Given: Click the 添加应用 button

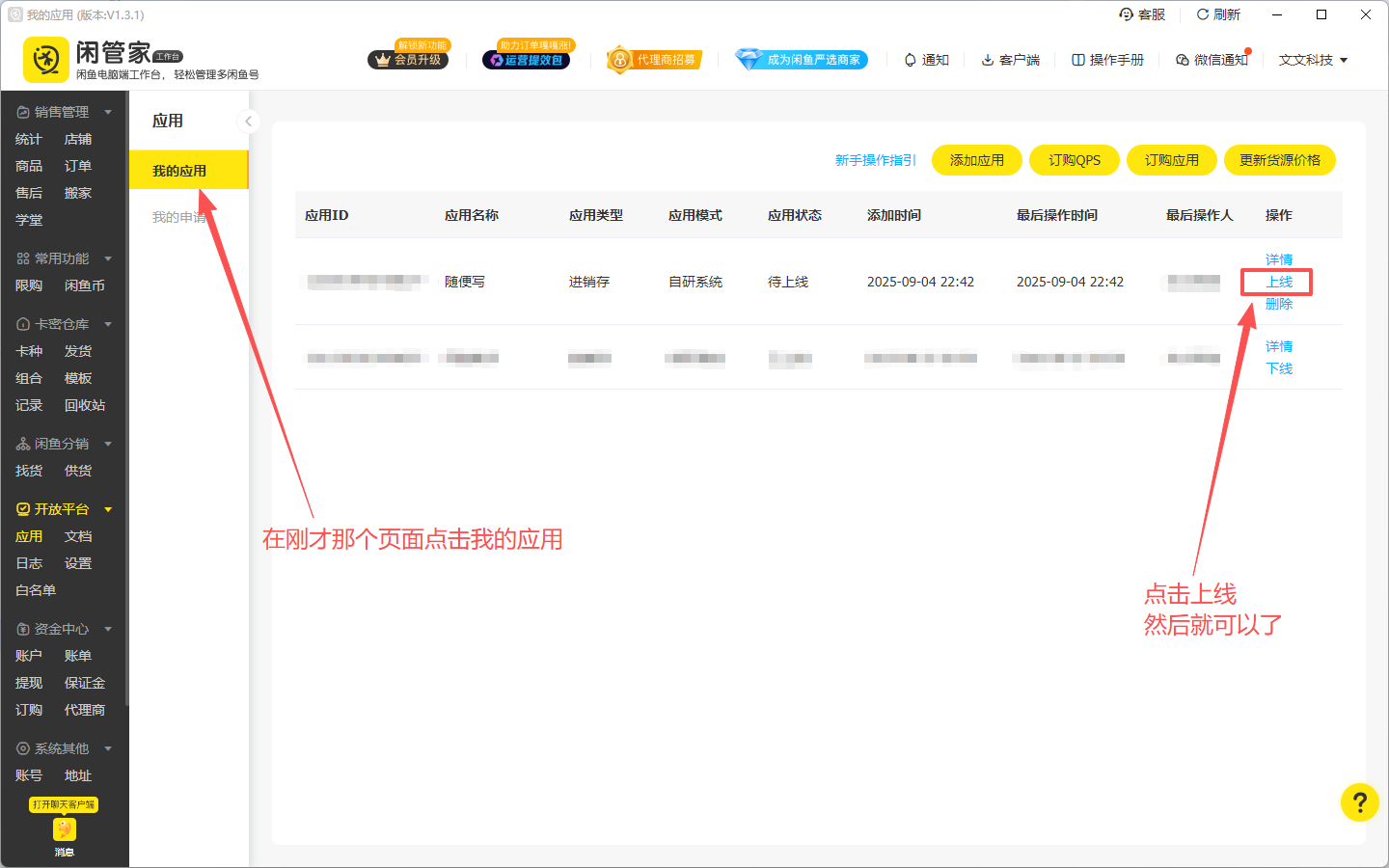Looking at the screenshot, I should pyautogui.click(x=976, y=160).
